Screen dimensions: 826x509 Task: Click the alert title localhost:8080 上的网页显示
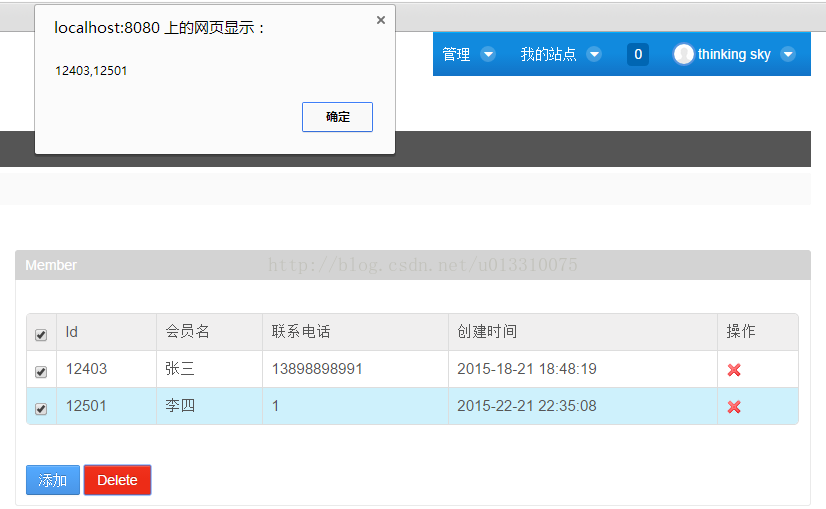tap(159, 27)
